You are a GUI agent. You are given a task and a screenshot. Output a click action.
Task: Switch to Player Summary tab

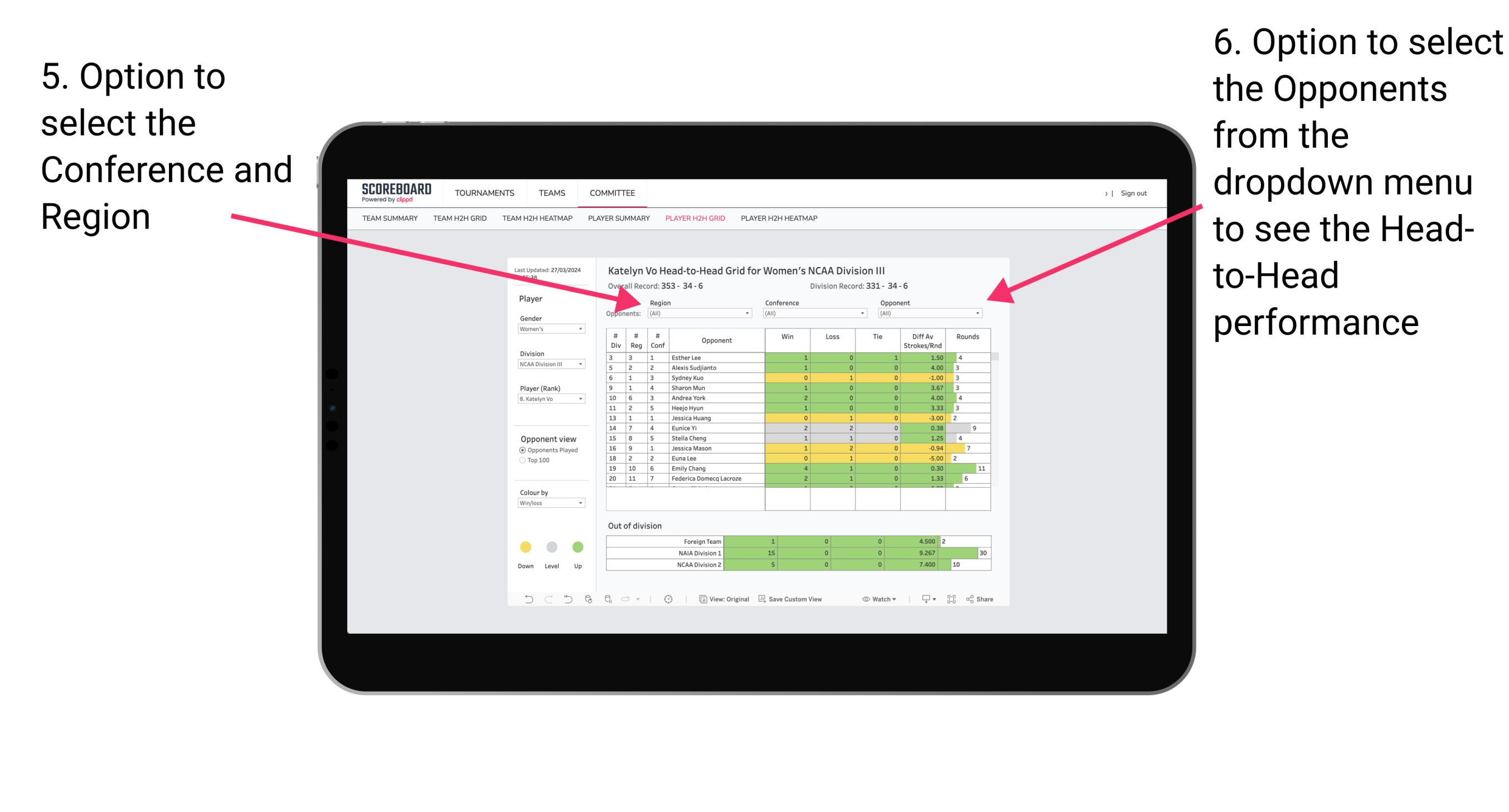(x=616, y=221)
